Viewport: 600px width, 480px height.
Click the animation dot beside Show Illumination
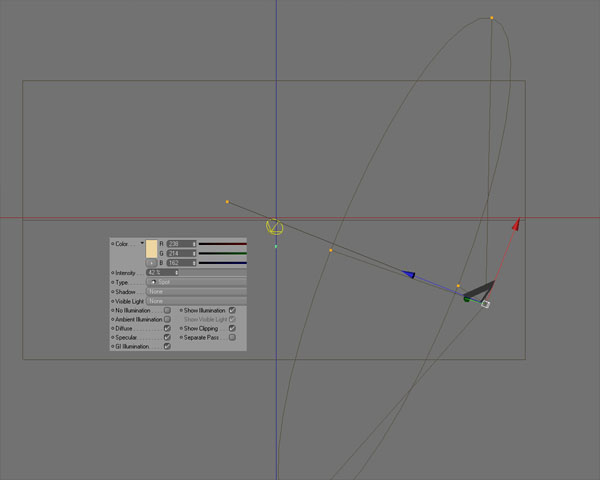181,310
